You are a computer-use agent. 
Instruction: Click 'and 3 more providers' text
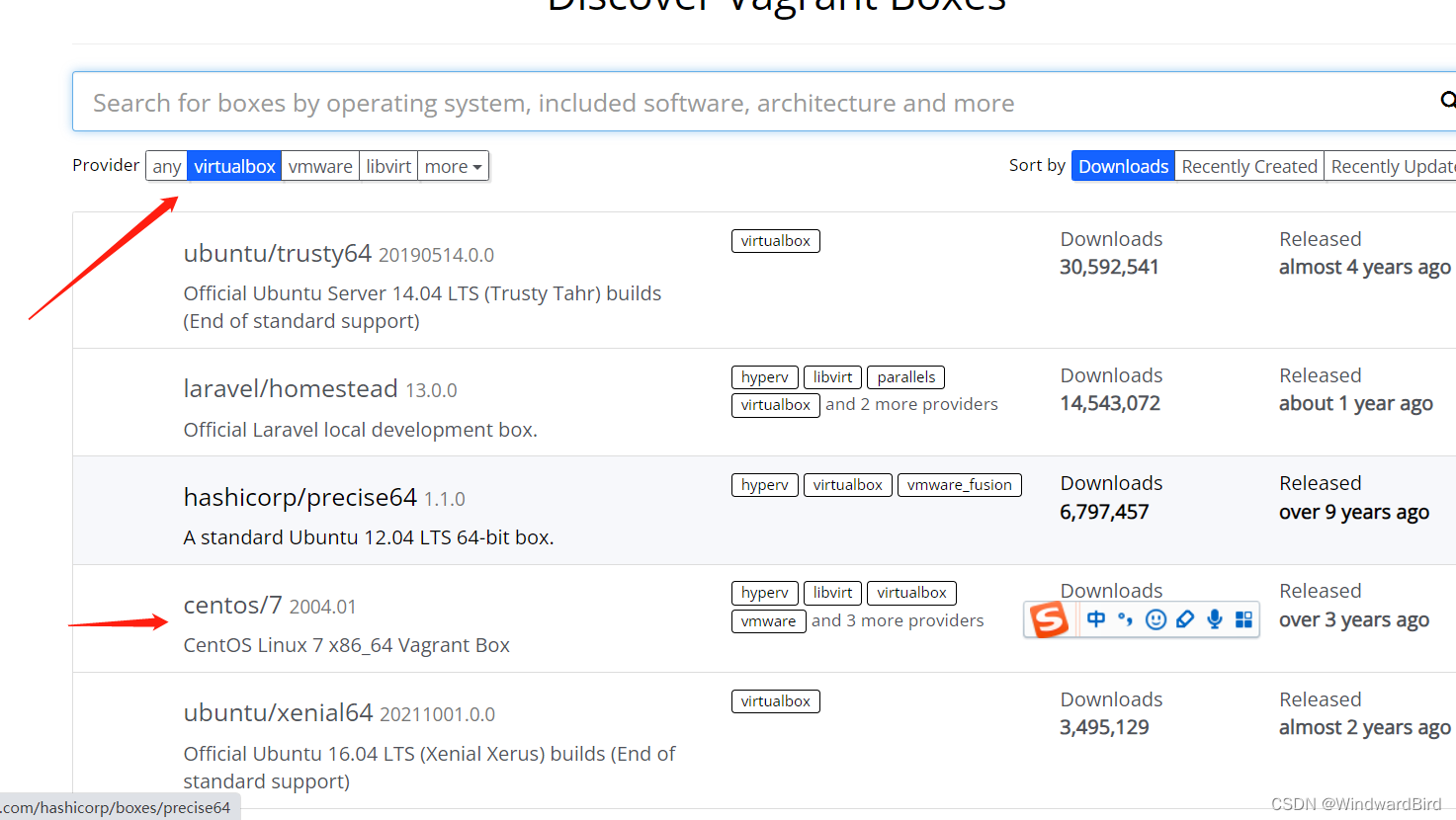[x=898, y=620]
